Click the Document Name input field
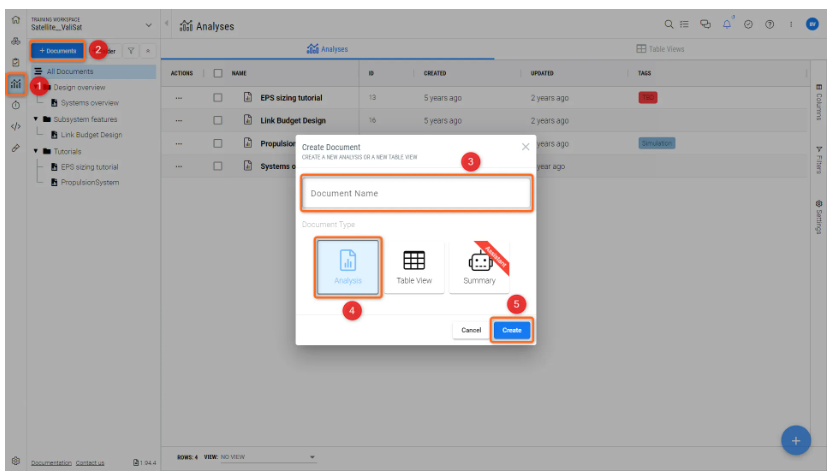Image resolution: width=828 pixels, height=472 pixels. [x=417, y=193]
